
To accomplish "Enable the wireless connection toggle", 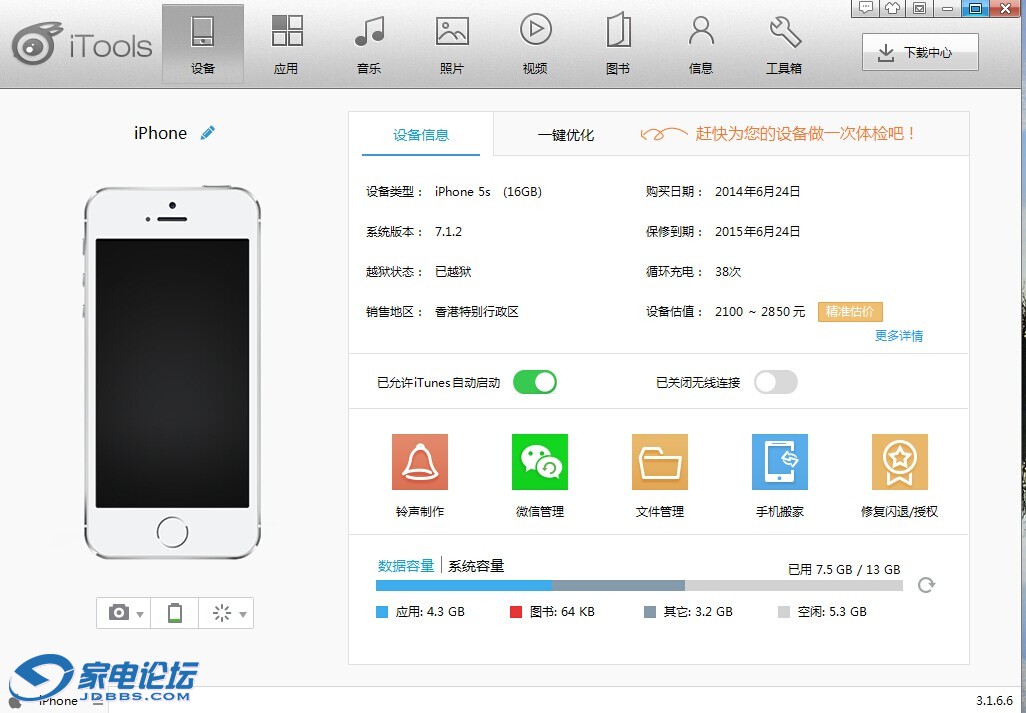I will tap(775, 382).
